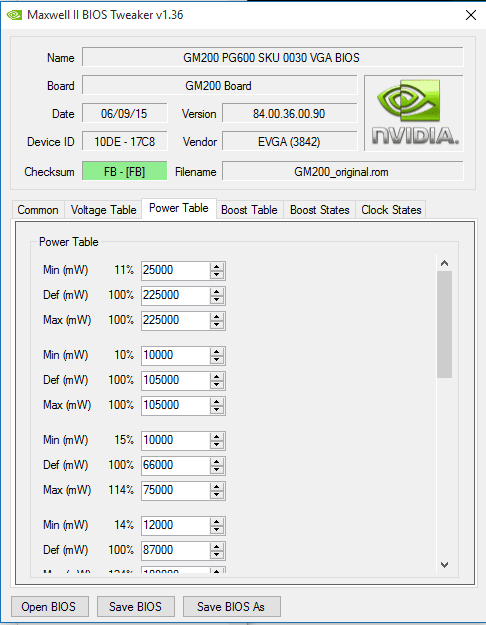Decrease the Min 25000 value with down arrow
The width and height of the screenshot is (486, 625).
[x=217, y=275]
